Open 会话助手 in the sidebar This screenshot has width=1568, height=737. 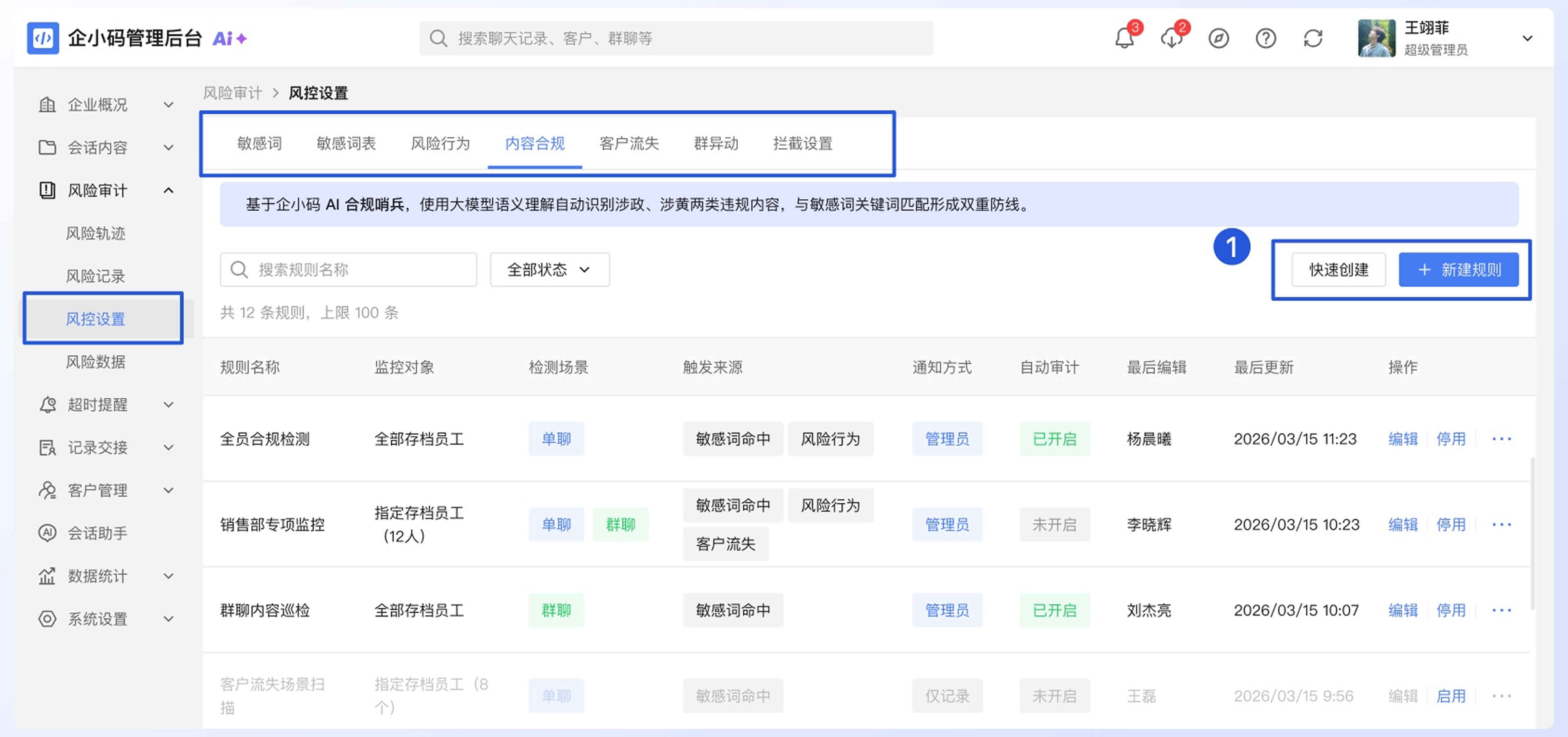tap(98, 533)
